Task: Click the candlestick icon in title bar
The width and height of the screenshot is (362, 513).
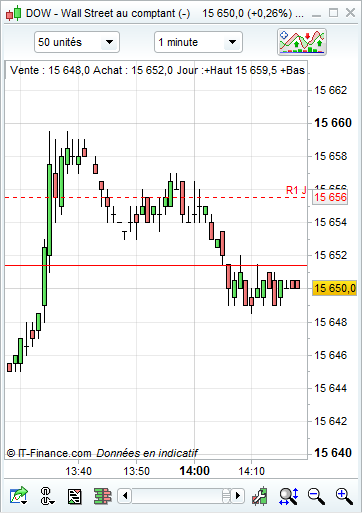Action: coord(14,14)
